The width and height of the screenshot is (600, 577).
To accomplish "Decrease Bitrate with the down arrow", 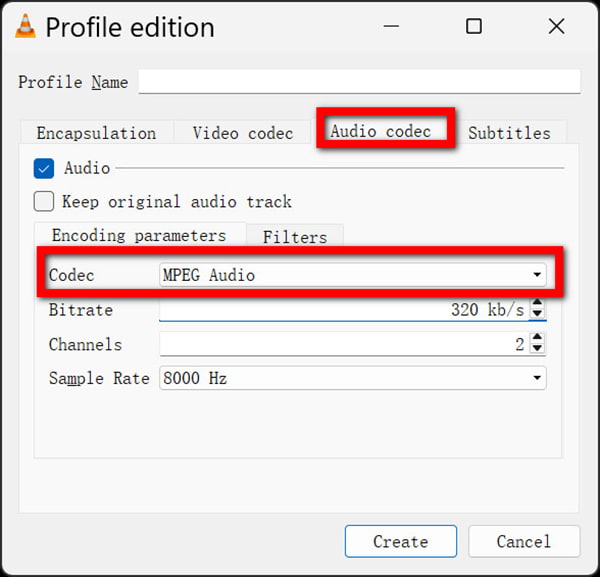I will [x=538, y=314].
